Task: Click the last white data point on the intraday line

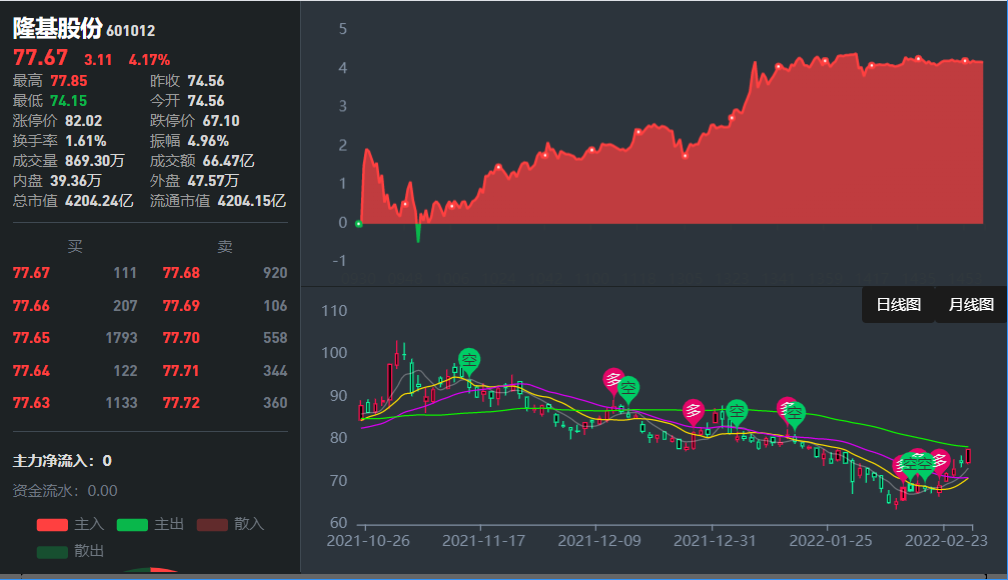Action: (965, 61)
